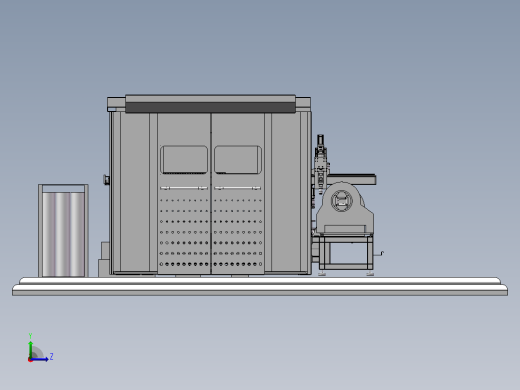Select the left door window on the enclosure

tap(184, 160)
